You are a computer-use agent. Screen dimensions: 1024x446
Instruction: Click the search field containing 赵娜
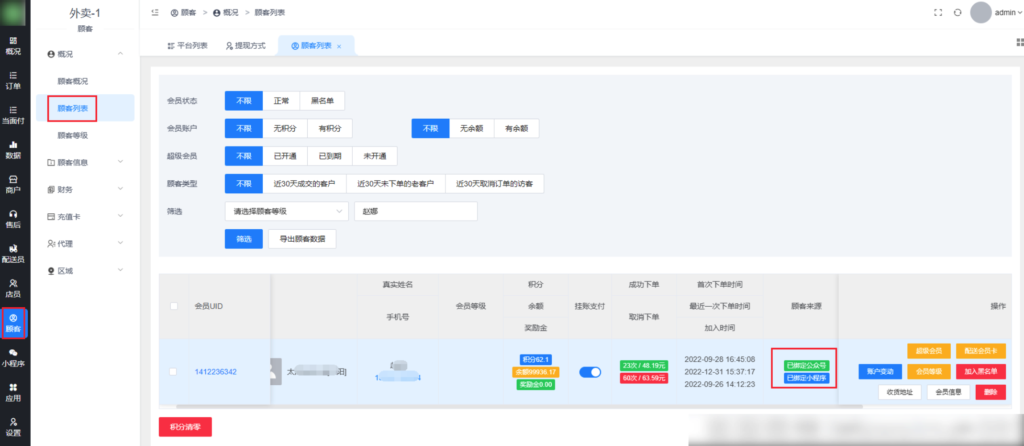click(x=416, y=212)
